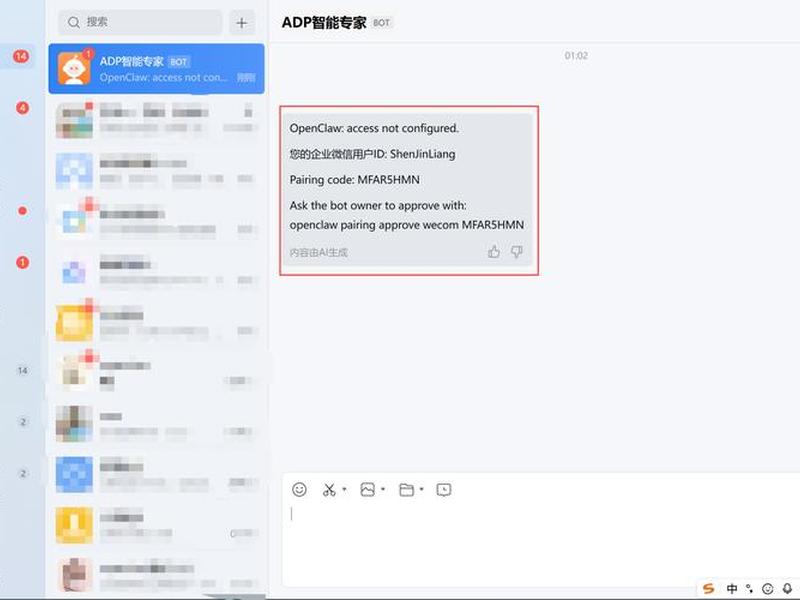Click the send image icon
This screenshot has width=800, height=600.
pos(367,490)
